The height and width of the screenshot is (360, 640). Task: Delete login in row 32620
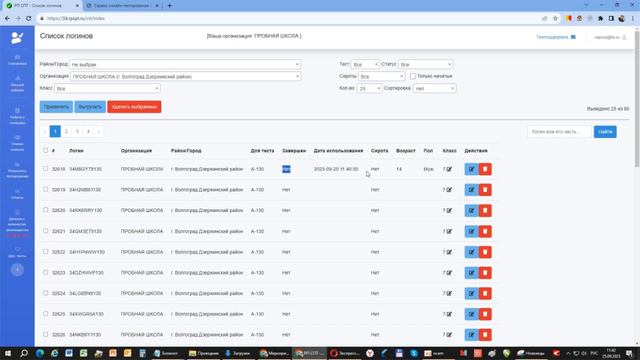[x=485, y=211]
